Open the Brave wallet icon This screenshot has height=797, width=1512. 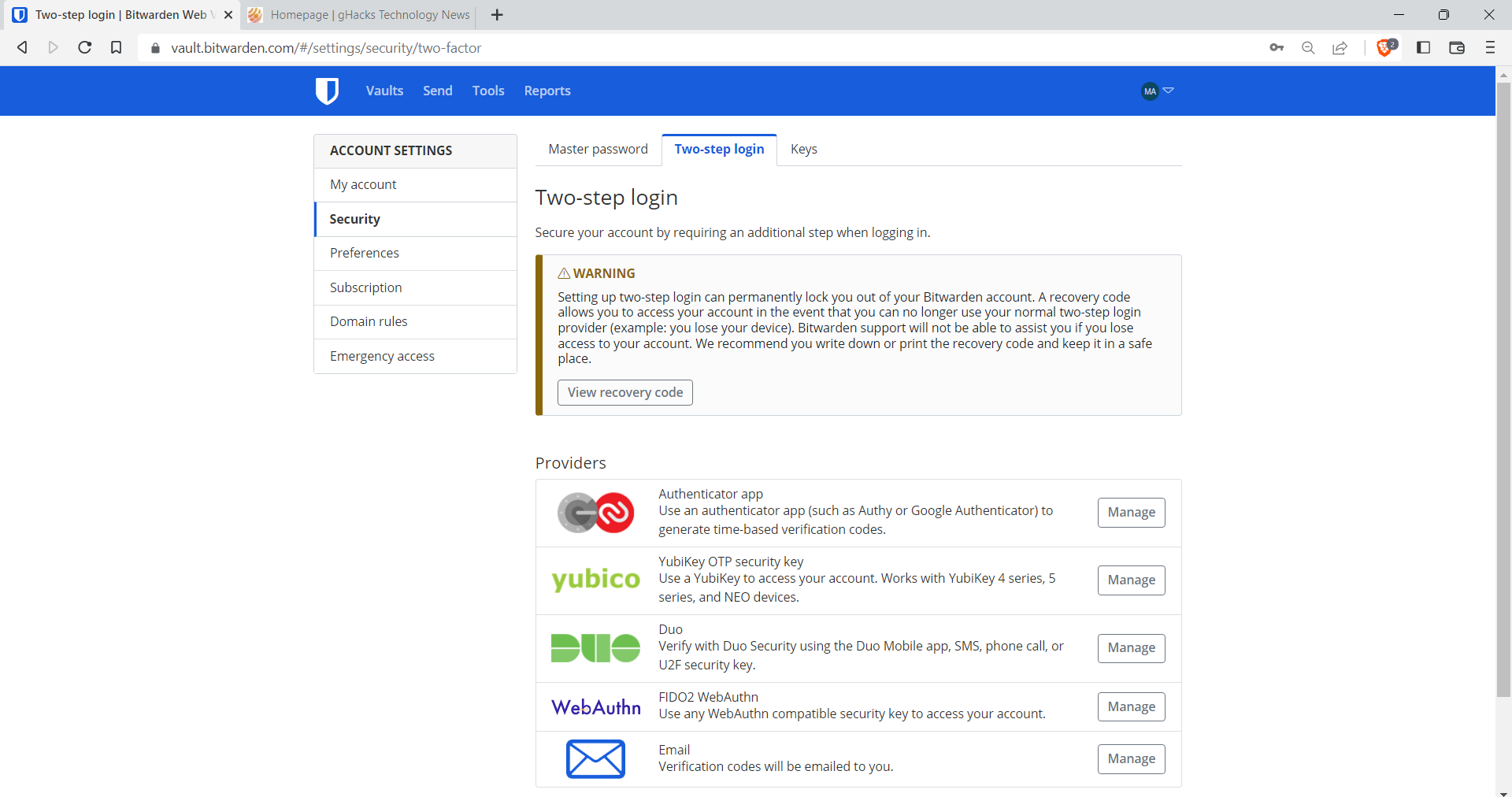point(1457,48)
